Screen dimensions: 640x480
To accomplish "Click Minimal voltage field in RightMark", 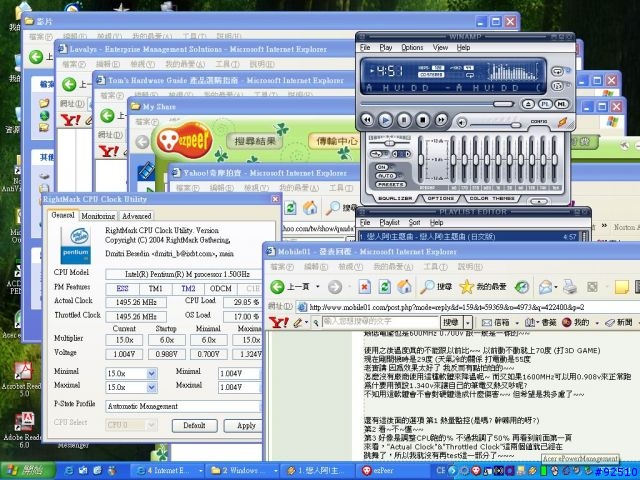I will pos(239,373).
